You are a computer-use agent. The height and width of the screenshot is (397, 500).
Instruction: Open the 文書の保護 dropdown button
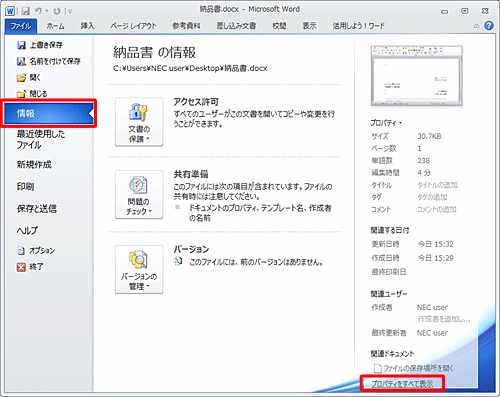[x=139, y=122]
